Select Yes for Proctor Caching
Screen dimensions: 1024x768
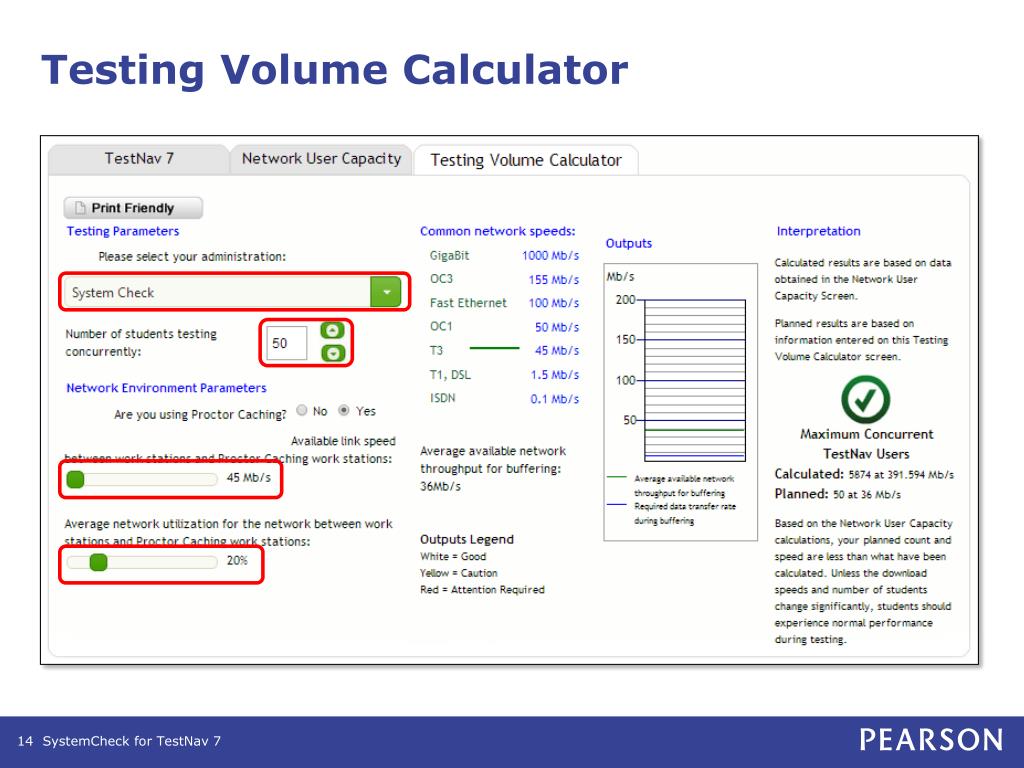[x=344, y=410]
